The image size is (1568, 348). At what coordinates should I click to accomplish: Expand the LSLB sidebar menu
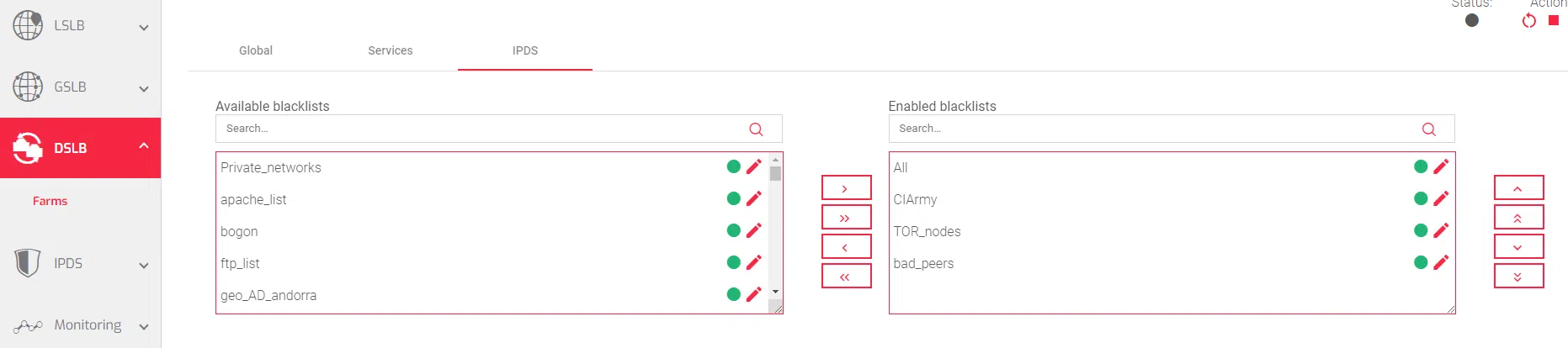pyautogui.click(x=143, y=27)
